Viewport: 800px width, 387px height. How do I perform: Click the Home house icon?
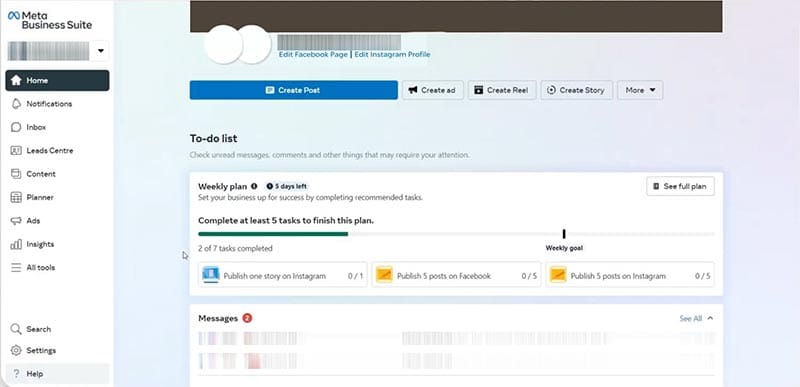coord(16,81)
